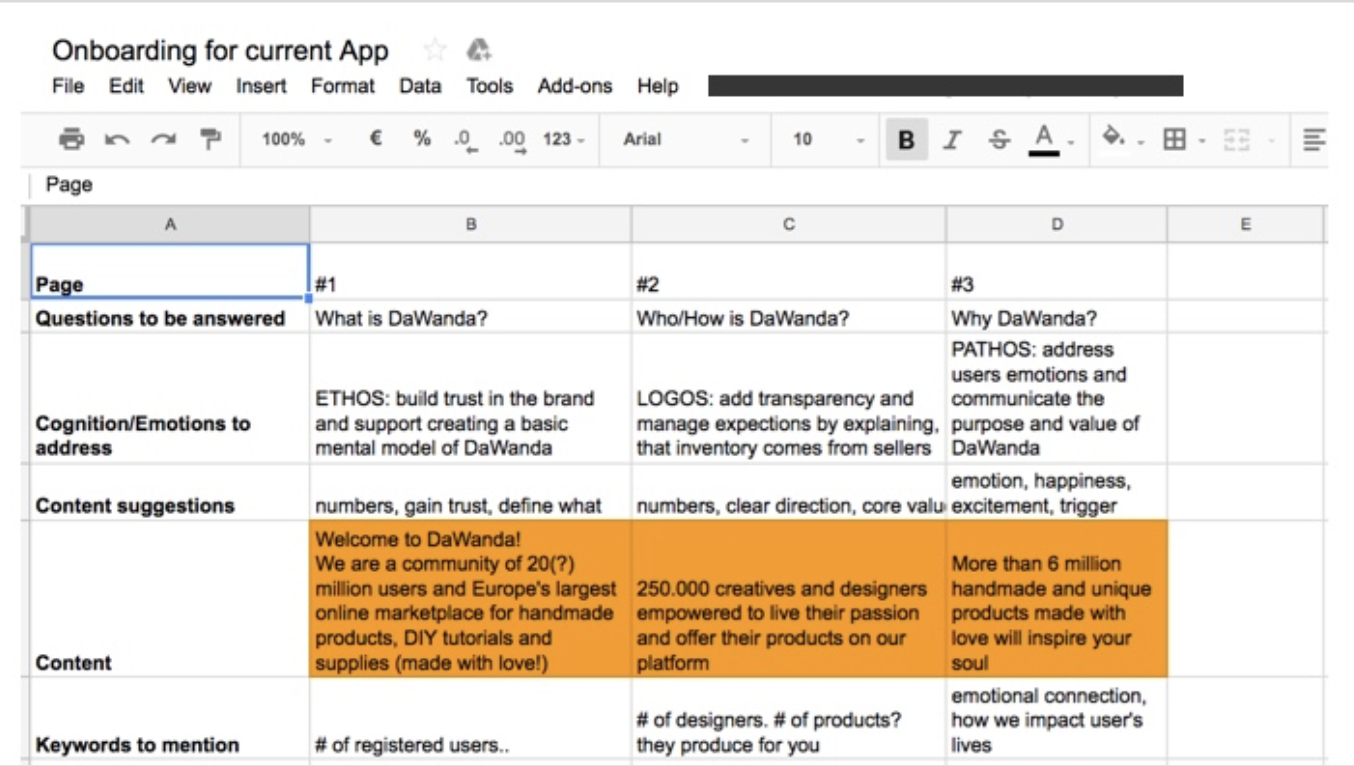Expand the Borders dropdown arrow

[1202, 141]
